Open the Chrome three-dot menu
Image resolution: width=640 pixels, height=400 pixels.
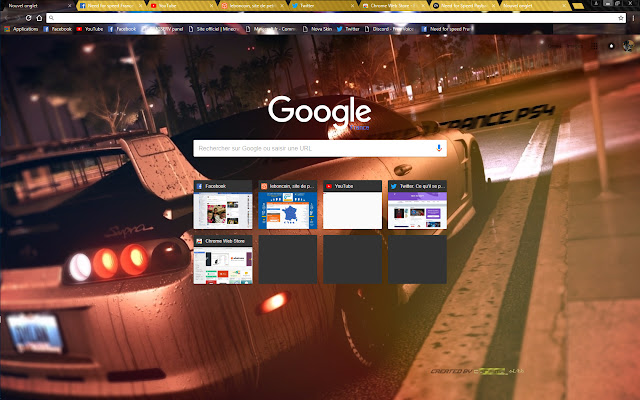(x=633, y=18)
